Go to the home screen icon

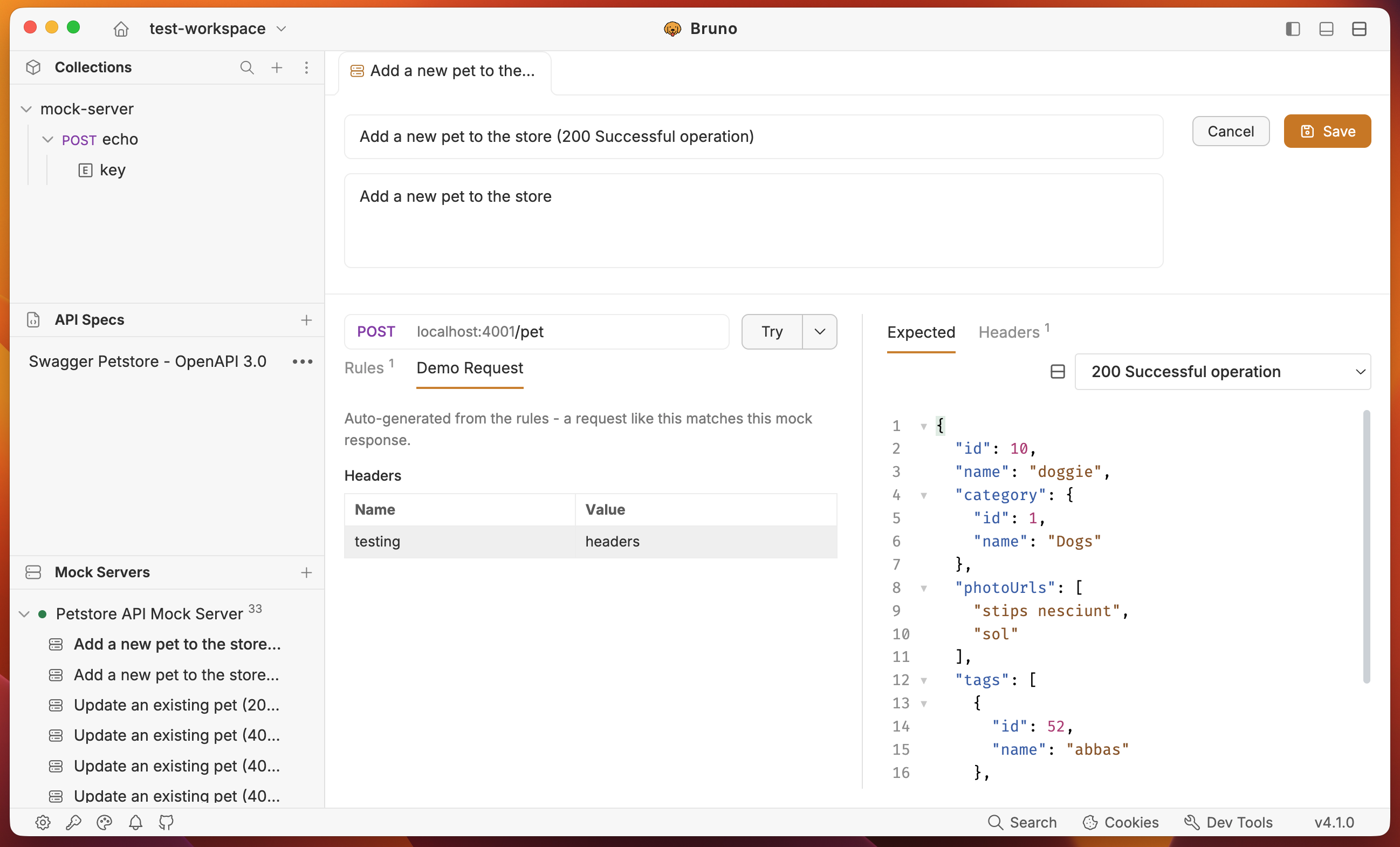(x=120, y=29)
